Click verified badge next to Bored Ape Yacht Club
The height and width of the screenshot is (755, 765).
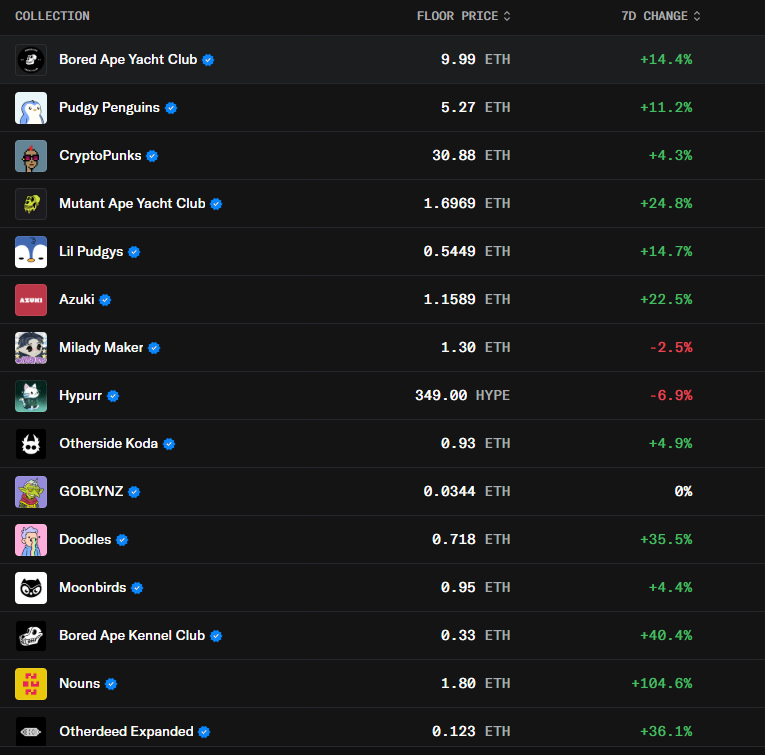pyautogui.click(x=208, y=60)
